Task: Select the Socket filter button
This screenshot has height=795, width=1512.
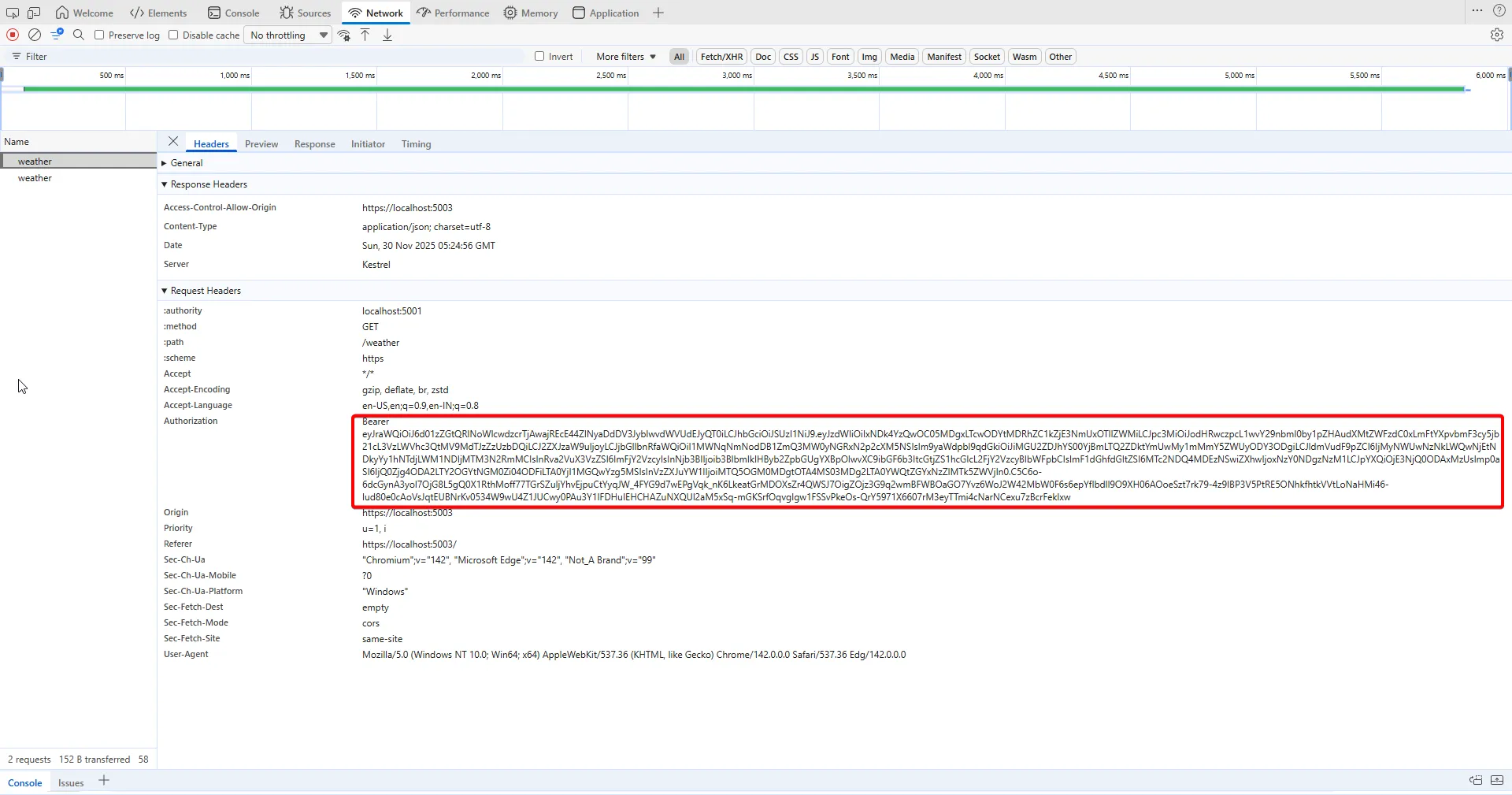Action: pyautogui.click(x=987, y=56)
